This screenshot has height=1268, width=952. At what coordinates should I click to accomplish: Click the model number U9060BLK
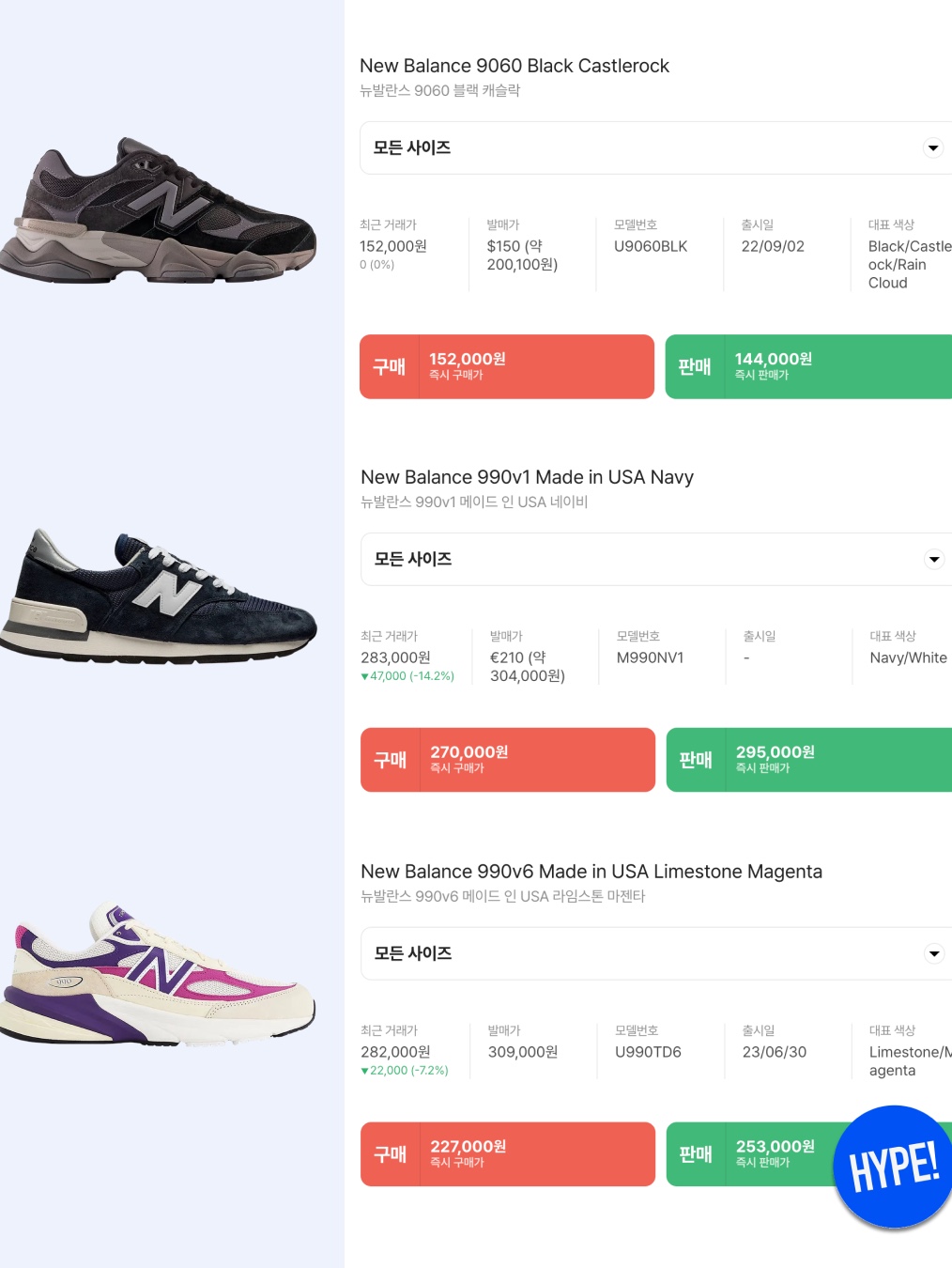pyautogui.click(x=651, y=246)
